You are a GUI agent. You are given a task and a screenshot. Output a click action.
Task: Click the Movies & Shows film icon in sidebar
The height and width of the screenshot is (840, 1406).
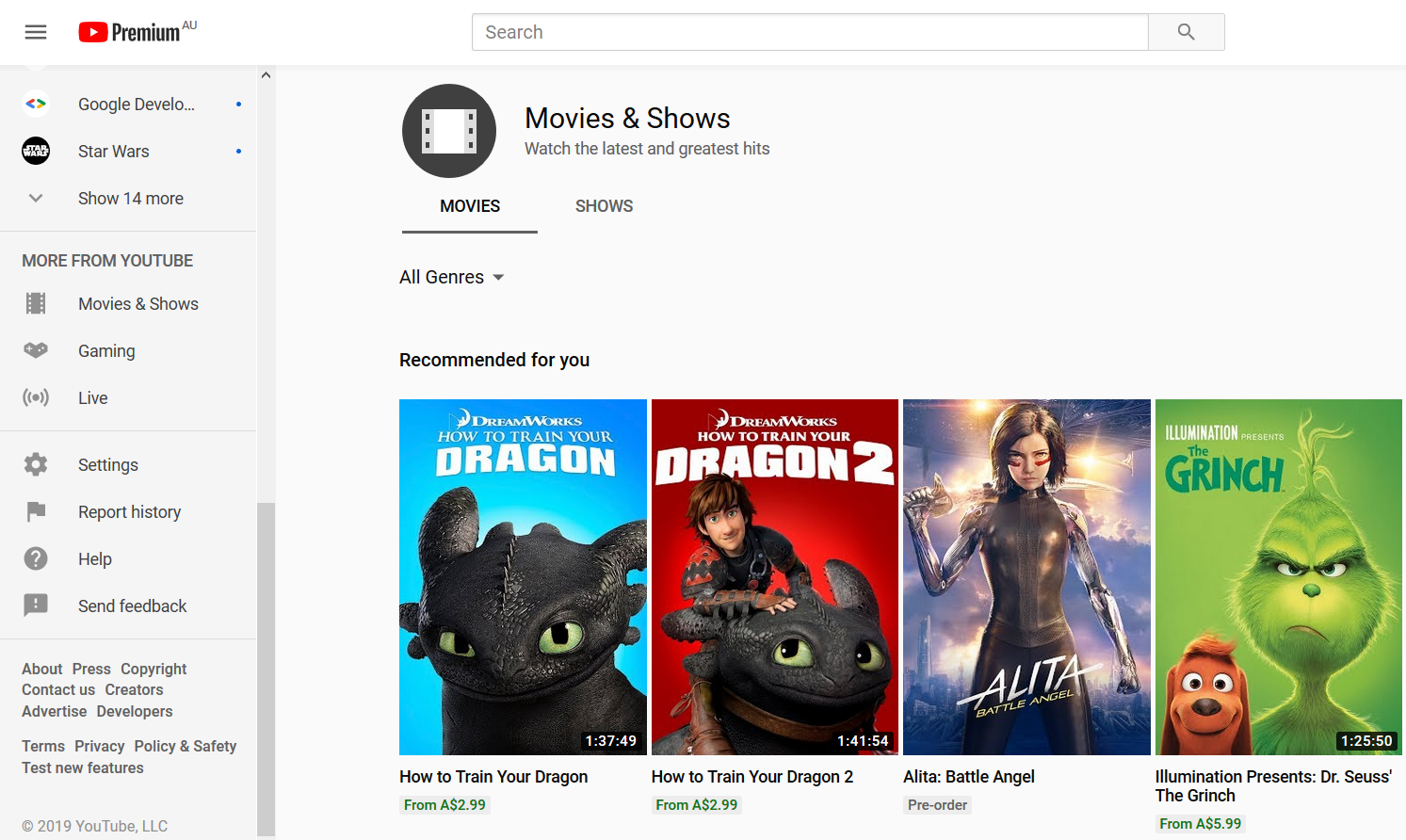click(x=36, y=303)
